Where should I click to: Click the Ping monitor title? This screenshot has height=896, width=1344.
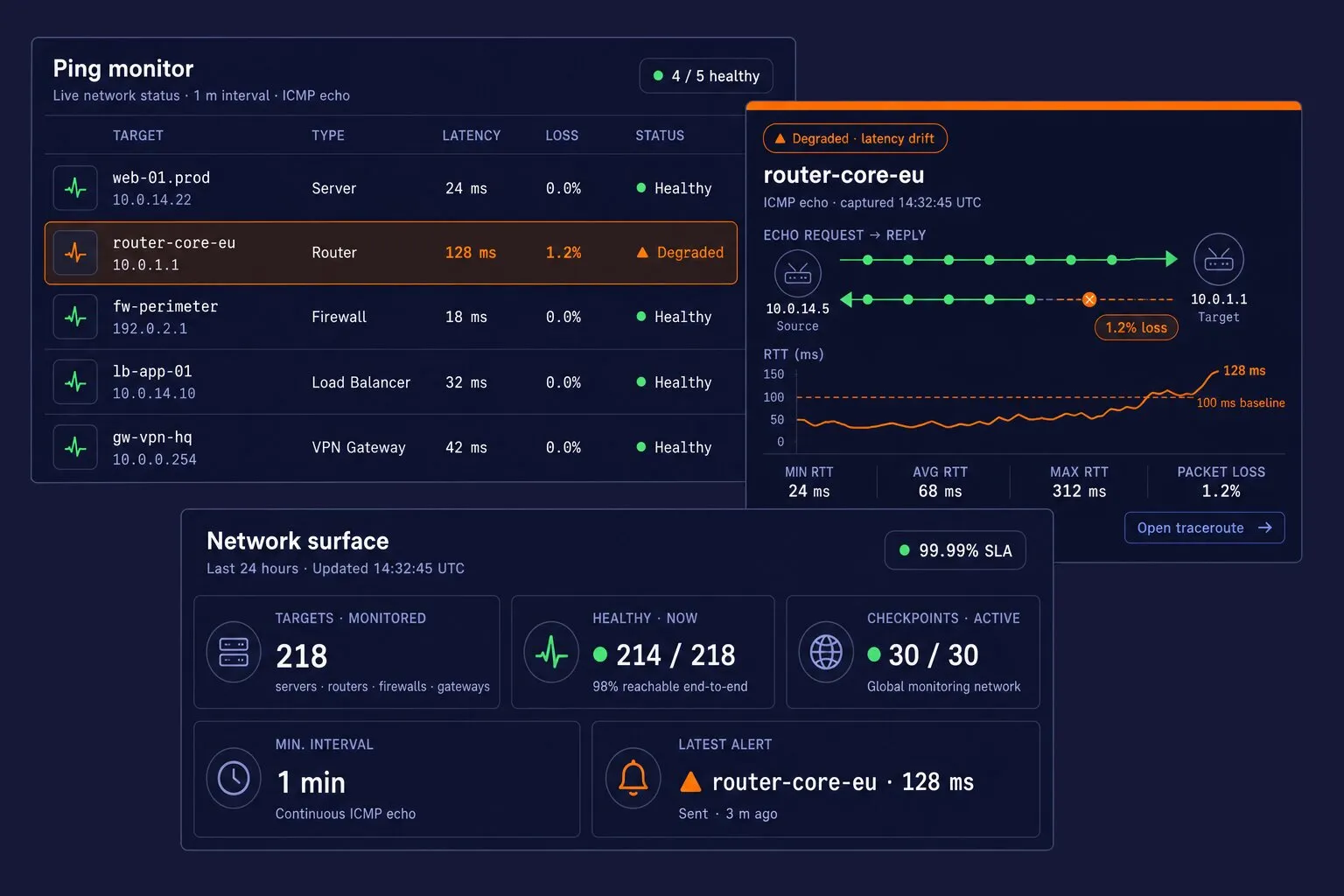tap(123, 68)
